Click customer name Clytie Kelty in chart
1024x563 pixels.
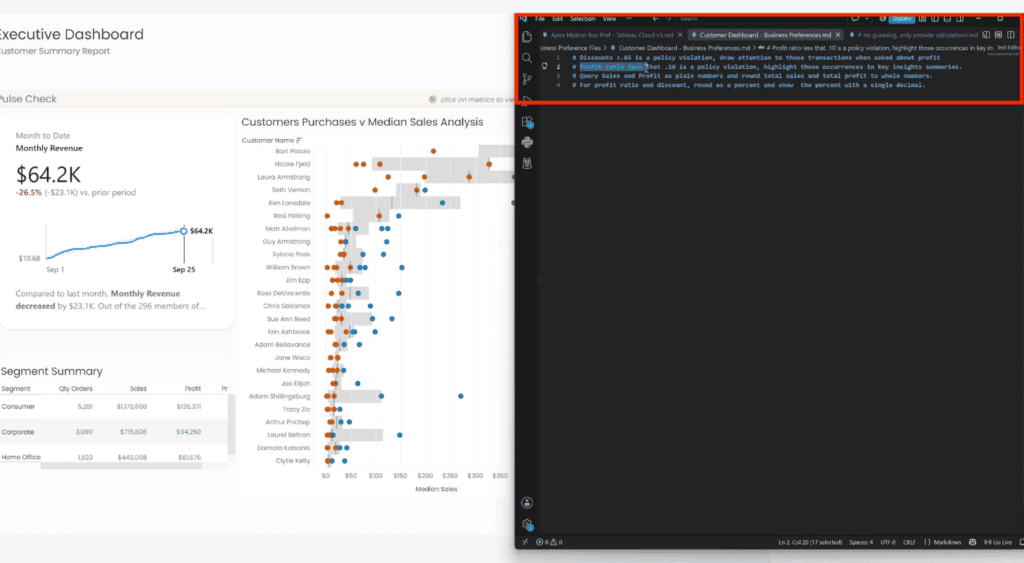click(293, 460)
